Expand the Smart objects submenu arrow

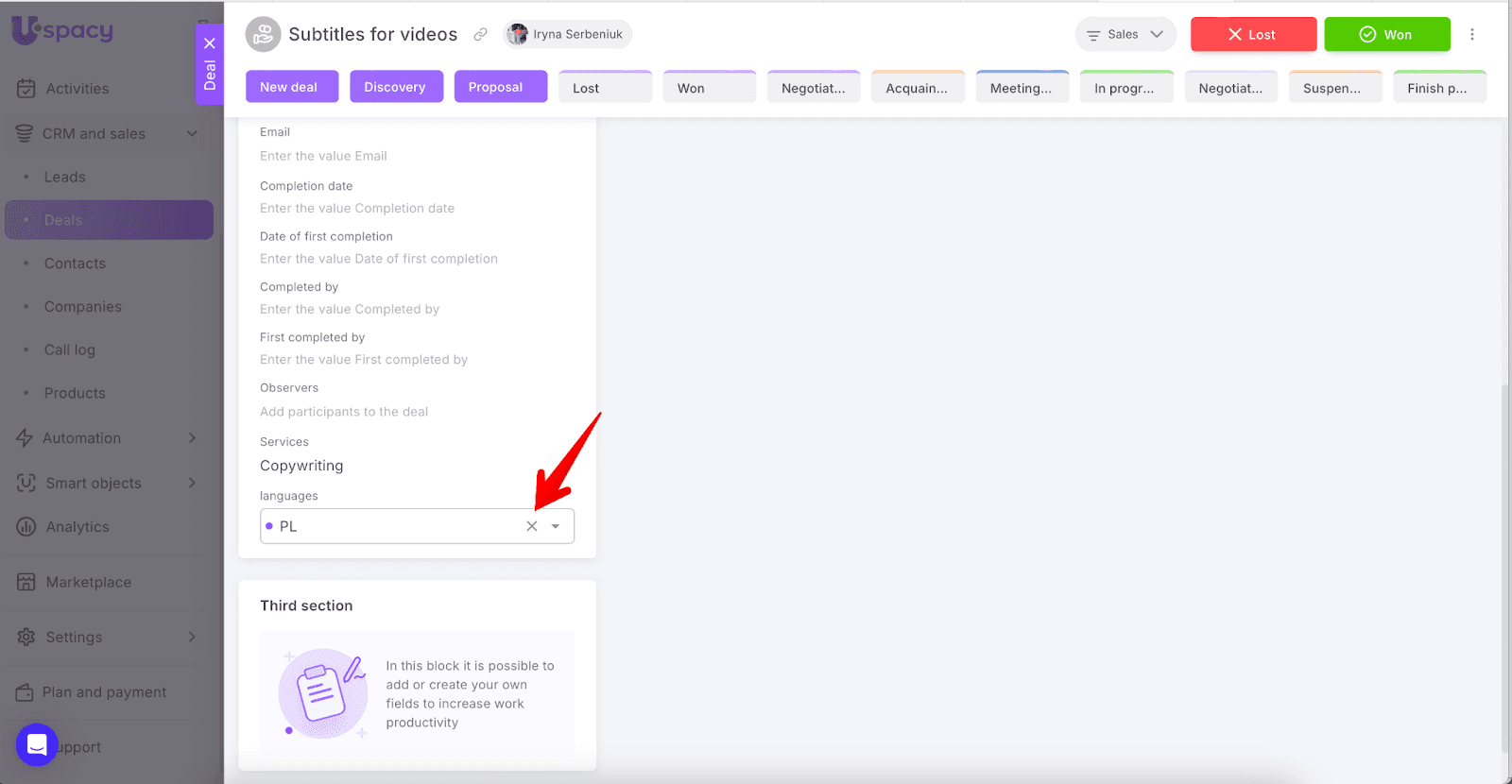click(x=192, y=483)
